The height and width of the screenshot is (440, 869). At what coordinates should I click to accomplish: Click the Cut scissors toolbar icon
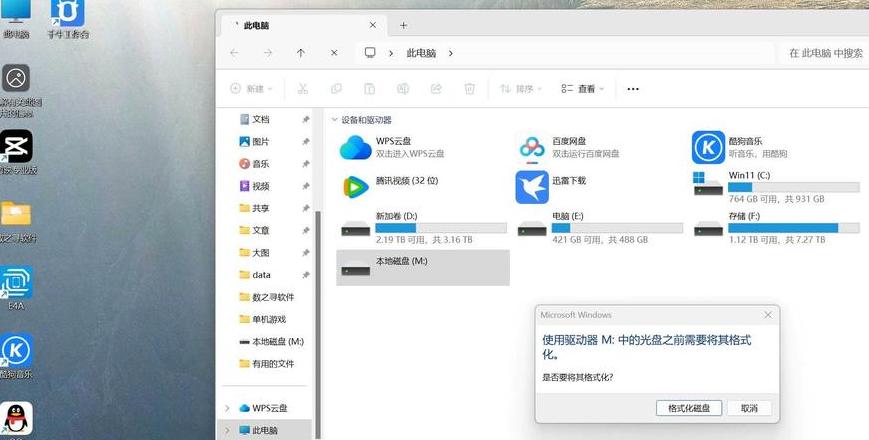tap(303, 89)
